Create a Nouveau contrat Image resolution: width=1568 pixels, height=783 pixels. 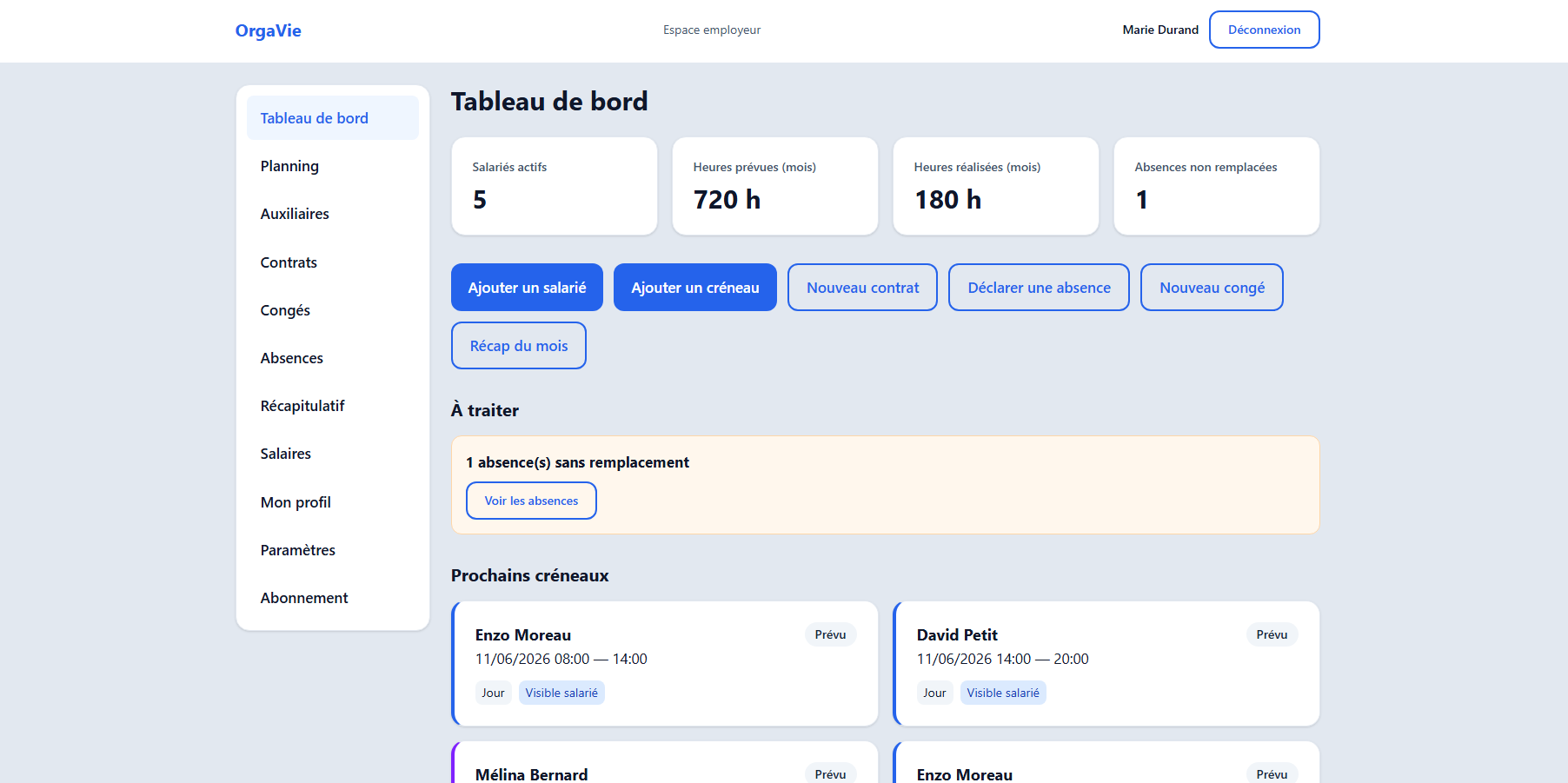(862, 288)
